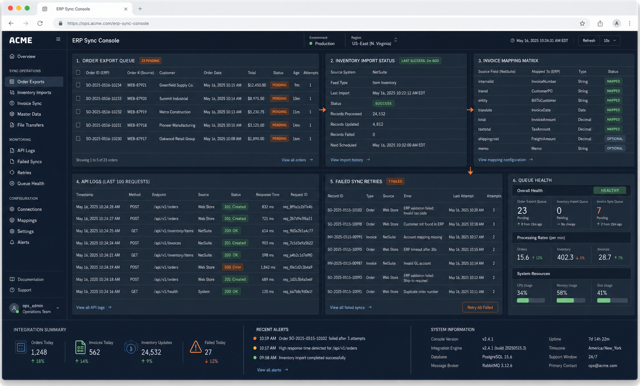Screen dimensions: 640x386
Task: Click the shippingcost OPTIONAL status badge
Action: pos(614,139)
